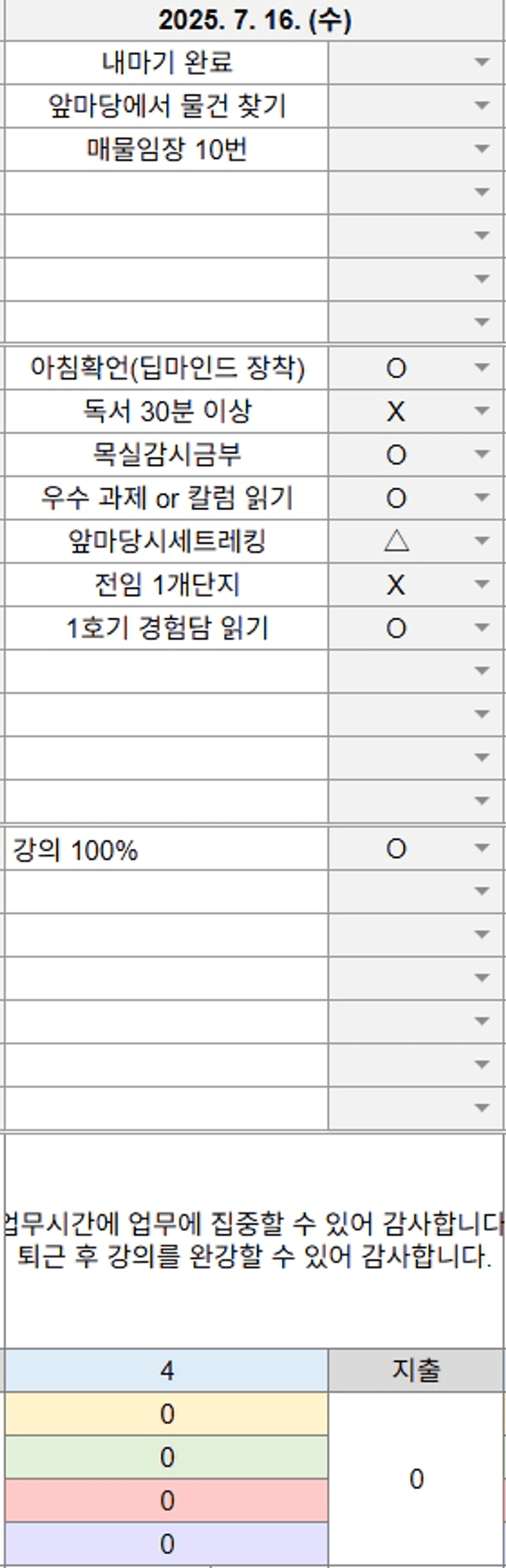Change the X status of 독서 30분 이상
This screenshot has height=1568, width=506.
(482, 411)
